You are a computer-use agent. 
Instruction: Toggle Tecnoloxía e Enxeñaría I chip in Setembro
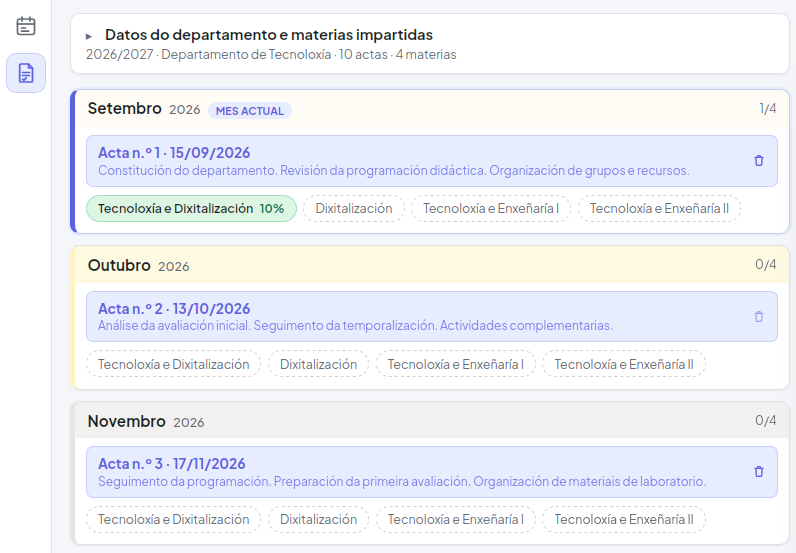(491, 209)
